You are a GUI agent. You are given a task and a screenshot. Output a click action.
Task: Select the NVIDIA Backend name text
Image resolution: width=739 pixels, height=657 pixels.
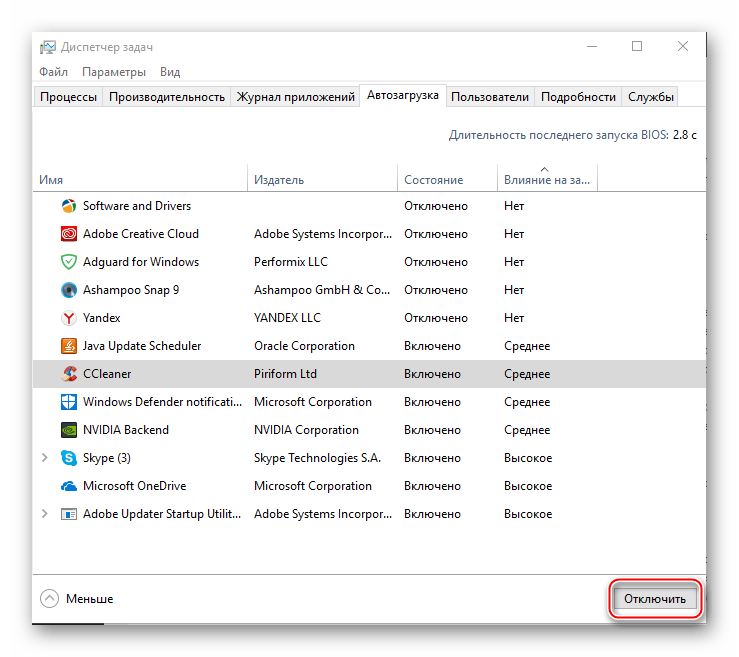click(126, 430)
